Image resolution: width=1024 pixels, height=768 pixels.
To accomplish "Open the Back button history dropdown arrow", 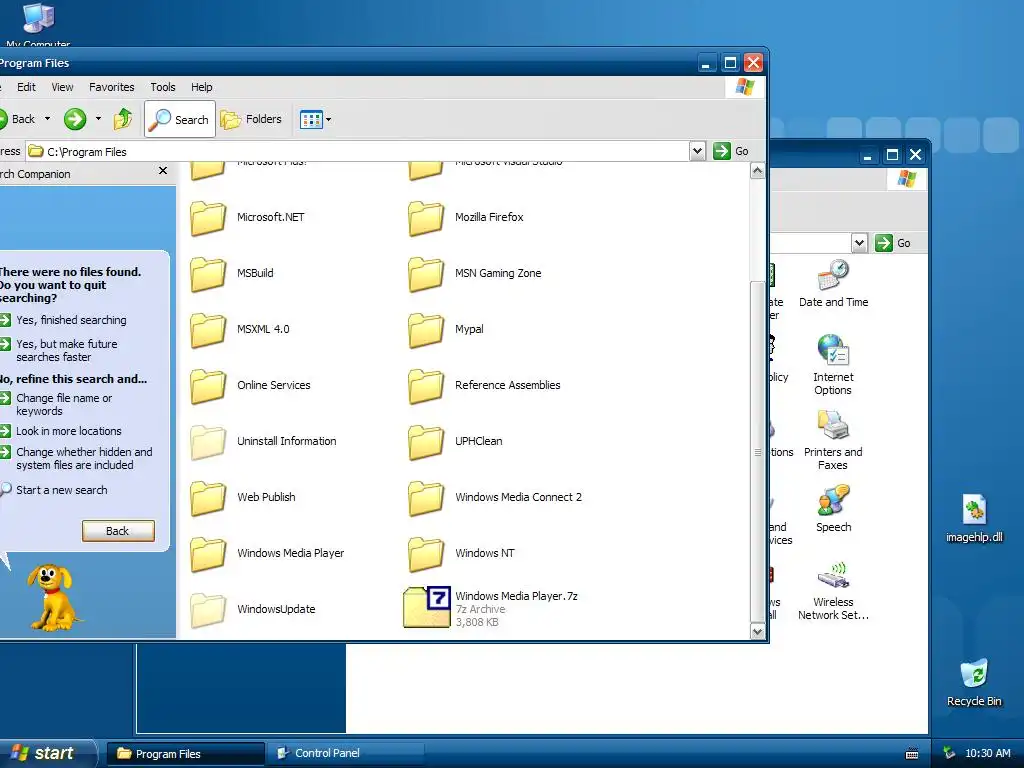I will click(x=47, y=119).
